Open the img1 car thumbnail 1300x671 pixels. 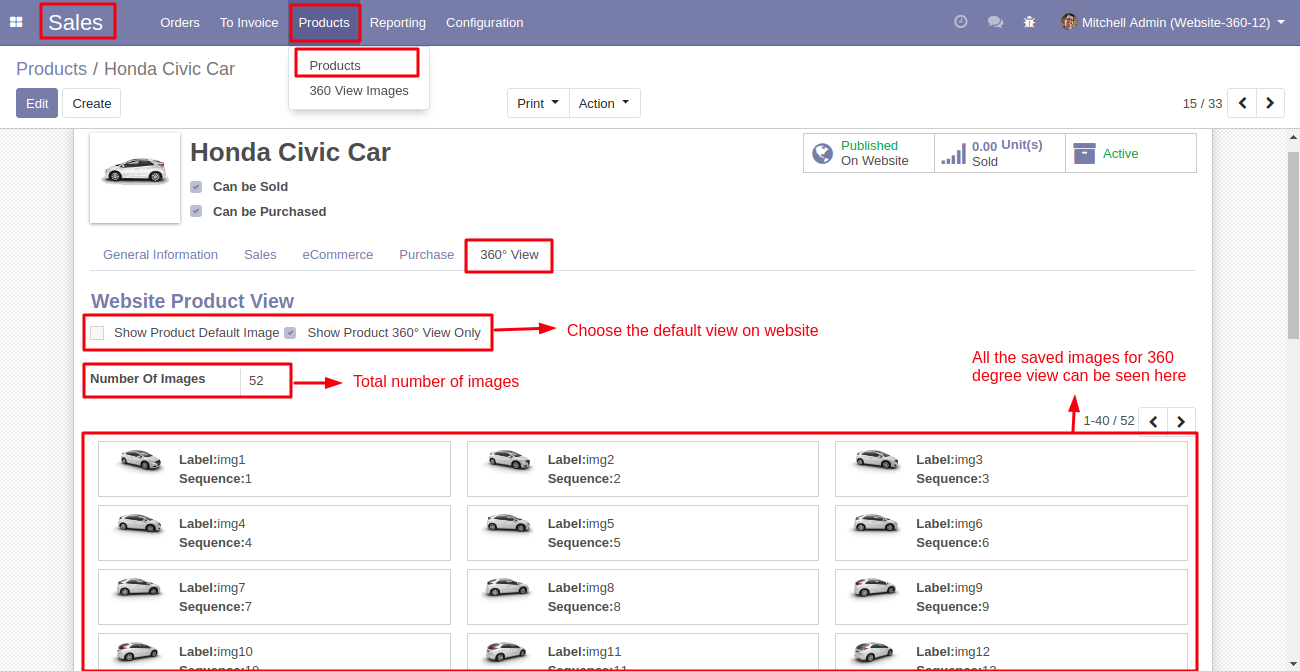[x=140, y=460]
